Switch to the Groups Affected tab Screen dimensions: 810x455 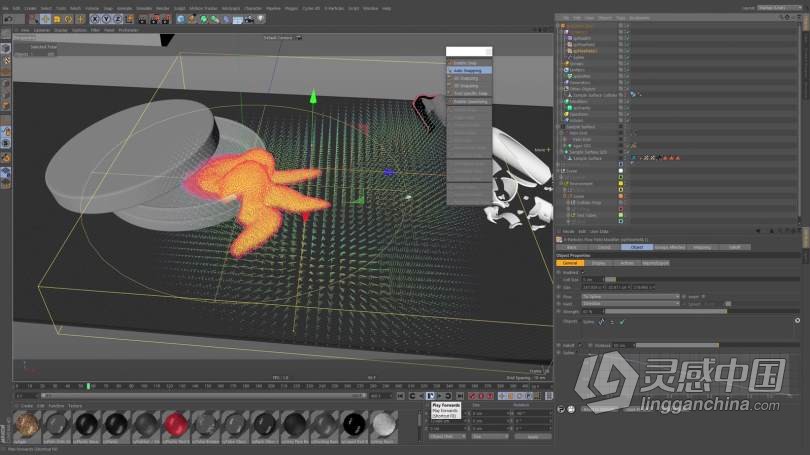click(x=671, y=247)
